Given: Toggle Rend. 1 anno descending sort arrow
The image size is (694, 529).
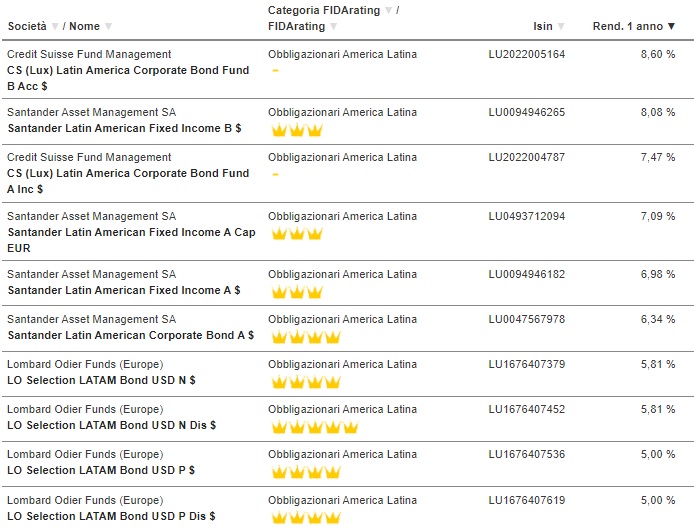Looking at the screenshot, I should 671,27.
